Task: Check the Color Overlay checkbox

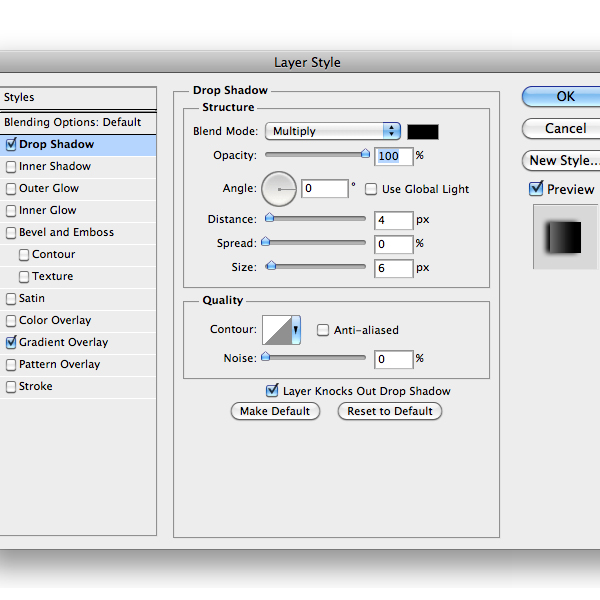Action: click(x=11, y=321)
